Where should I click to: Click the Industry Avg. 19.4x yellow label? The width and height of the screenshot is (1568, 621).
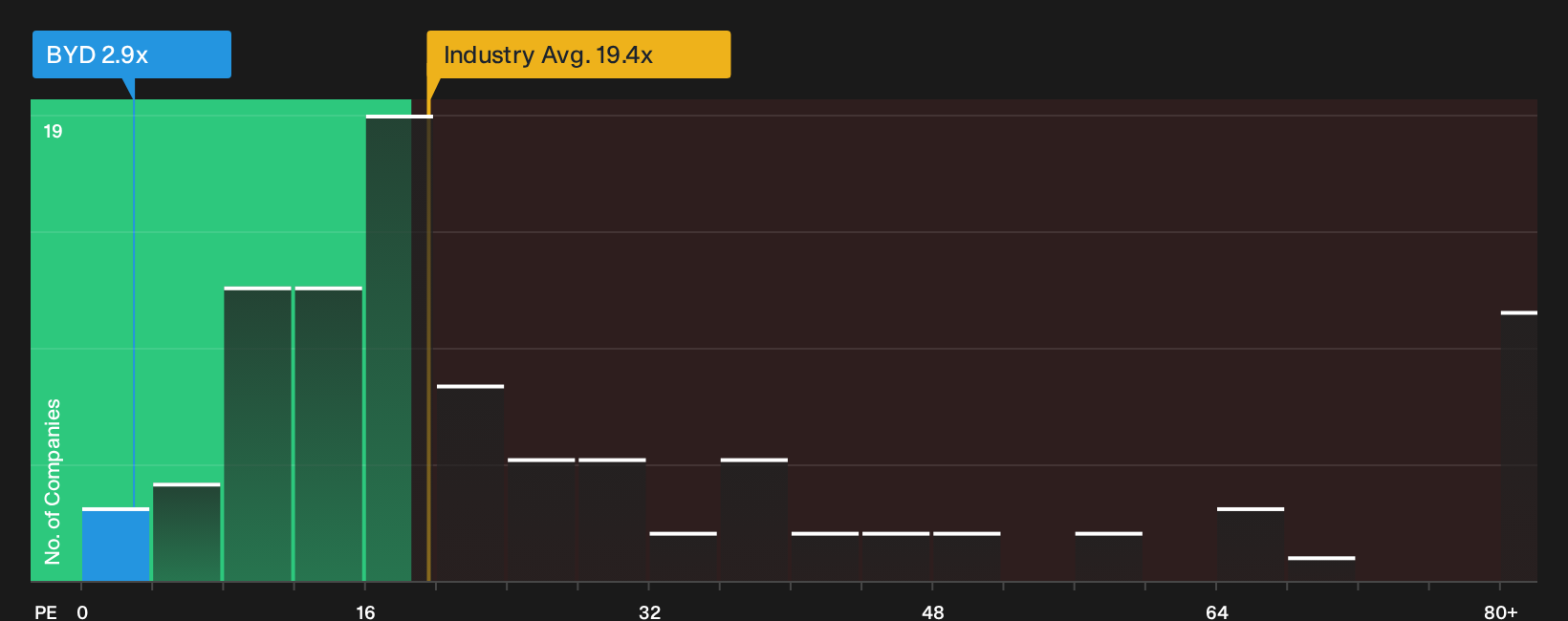click(578, 54)
